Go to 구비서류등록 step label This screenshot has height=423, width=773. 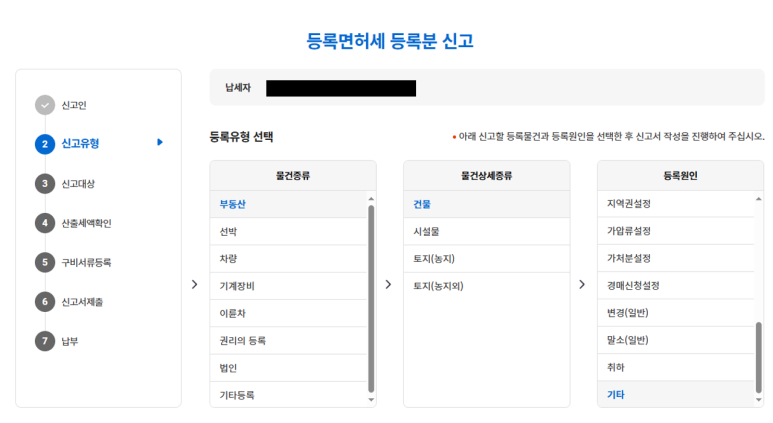click(x=86, y=263)
